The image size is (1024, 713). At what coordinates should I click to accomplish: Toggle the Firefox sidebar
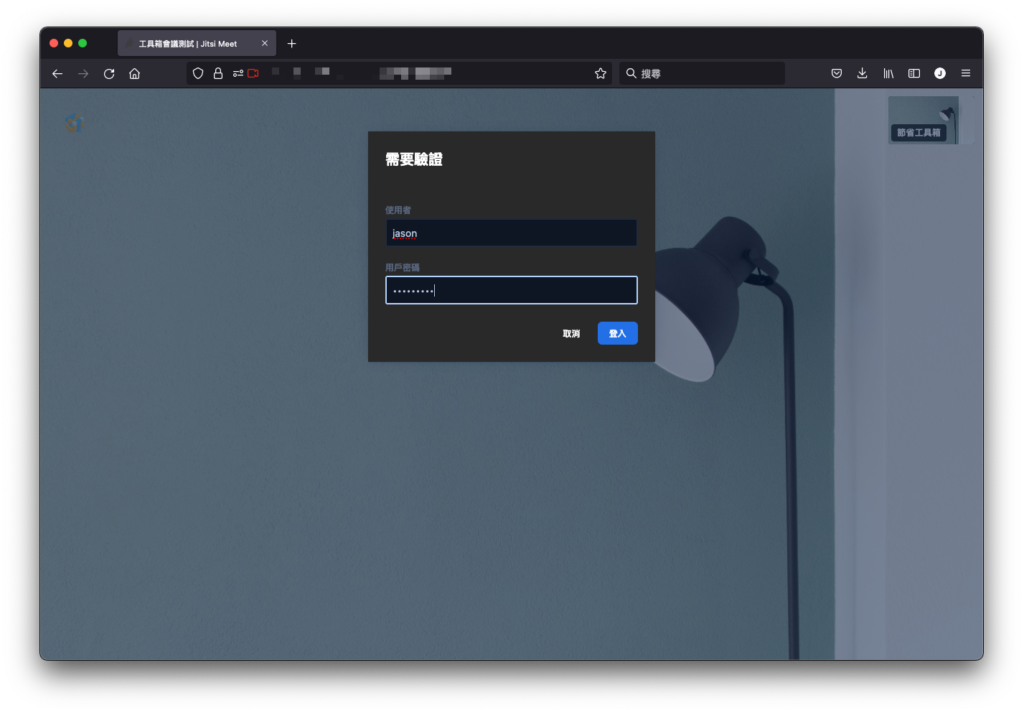[914, 74]
